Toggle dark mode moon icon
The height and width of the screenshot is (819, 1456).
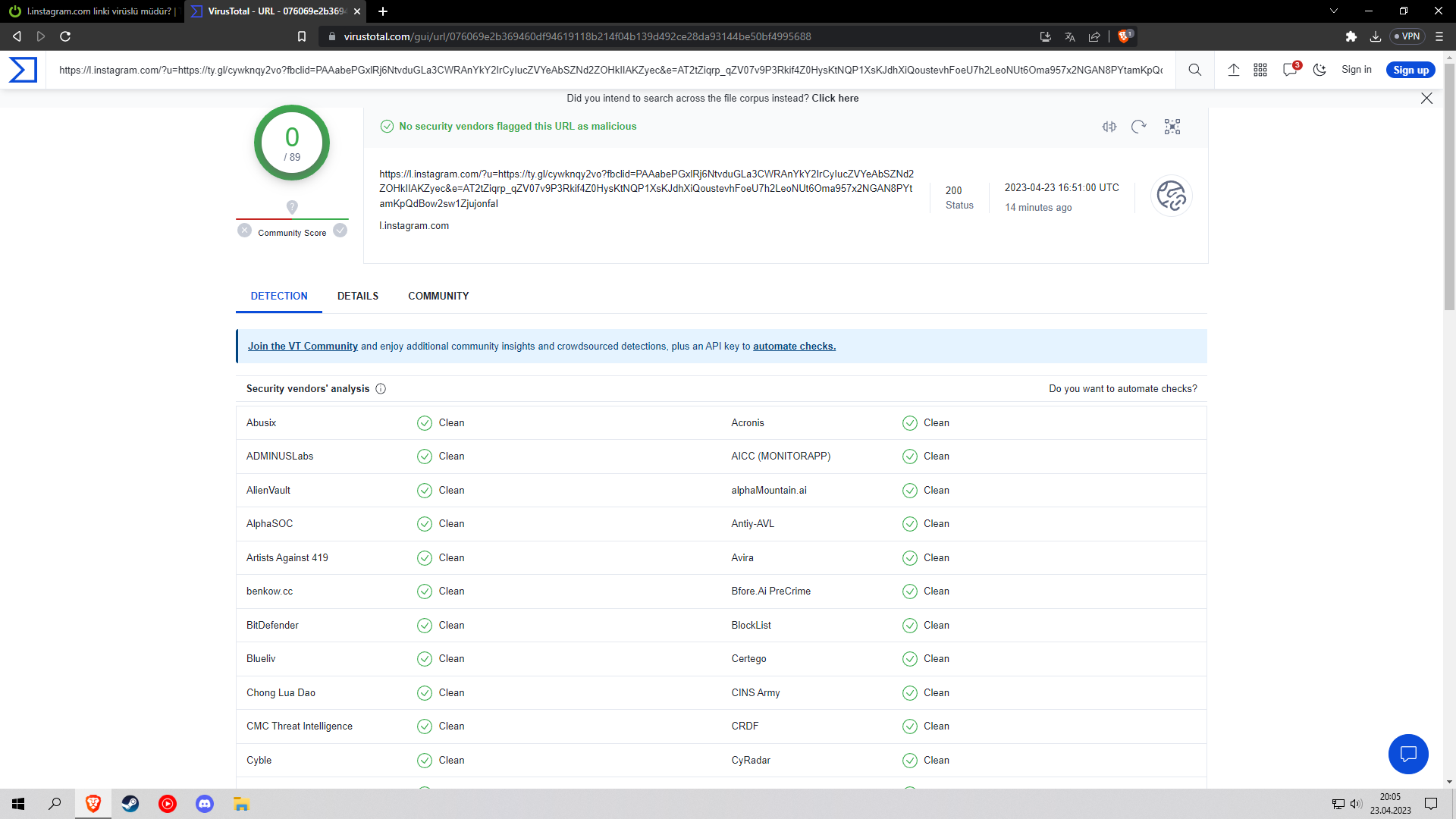1319,70
